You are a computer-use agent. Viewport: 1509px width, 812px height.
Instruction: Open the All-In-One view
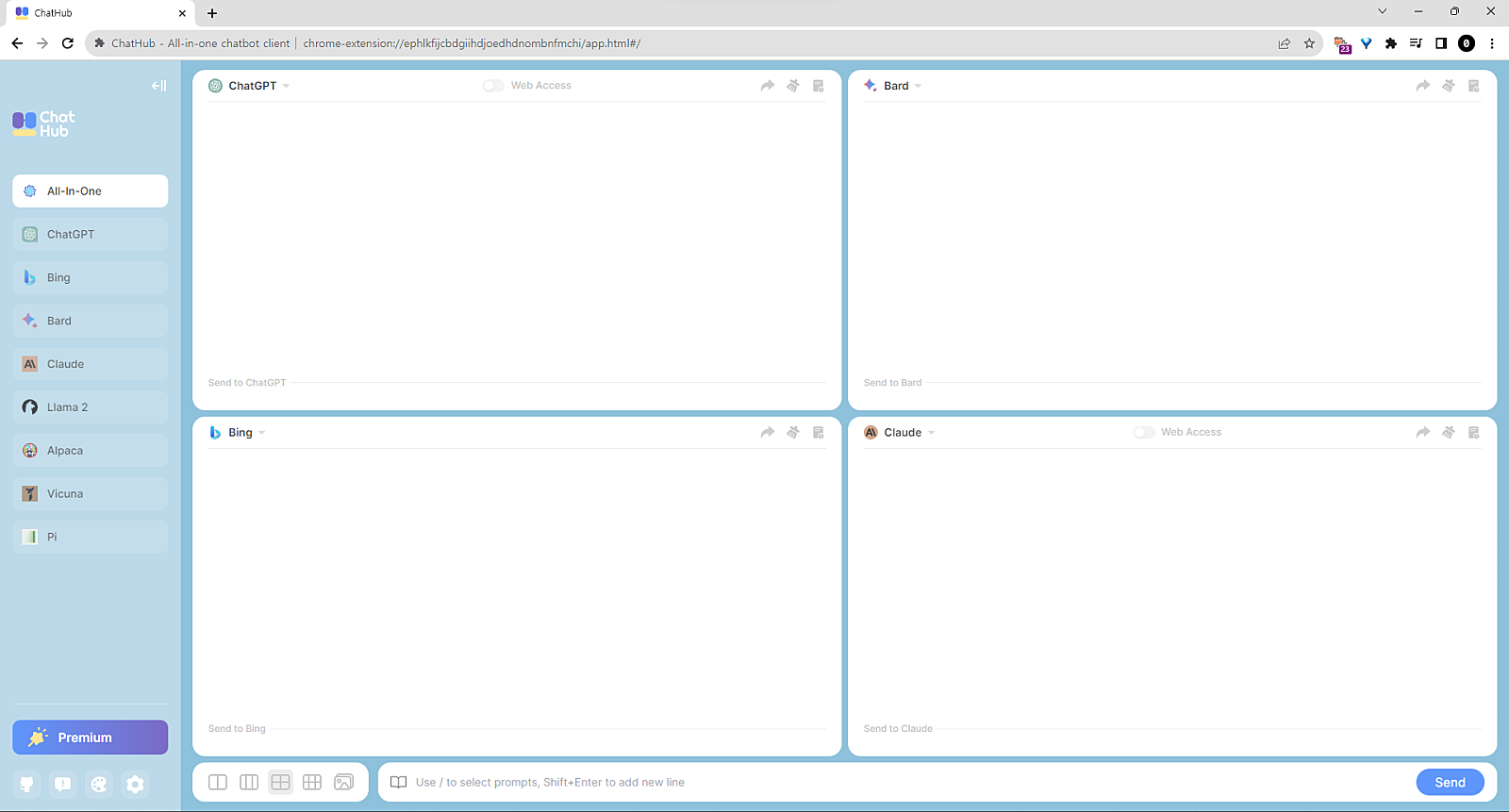pos(91,191)
